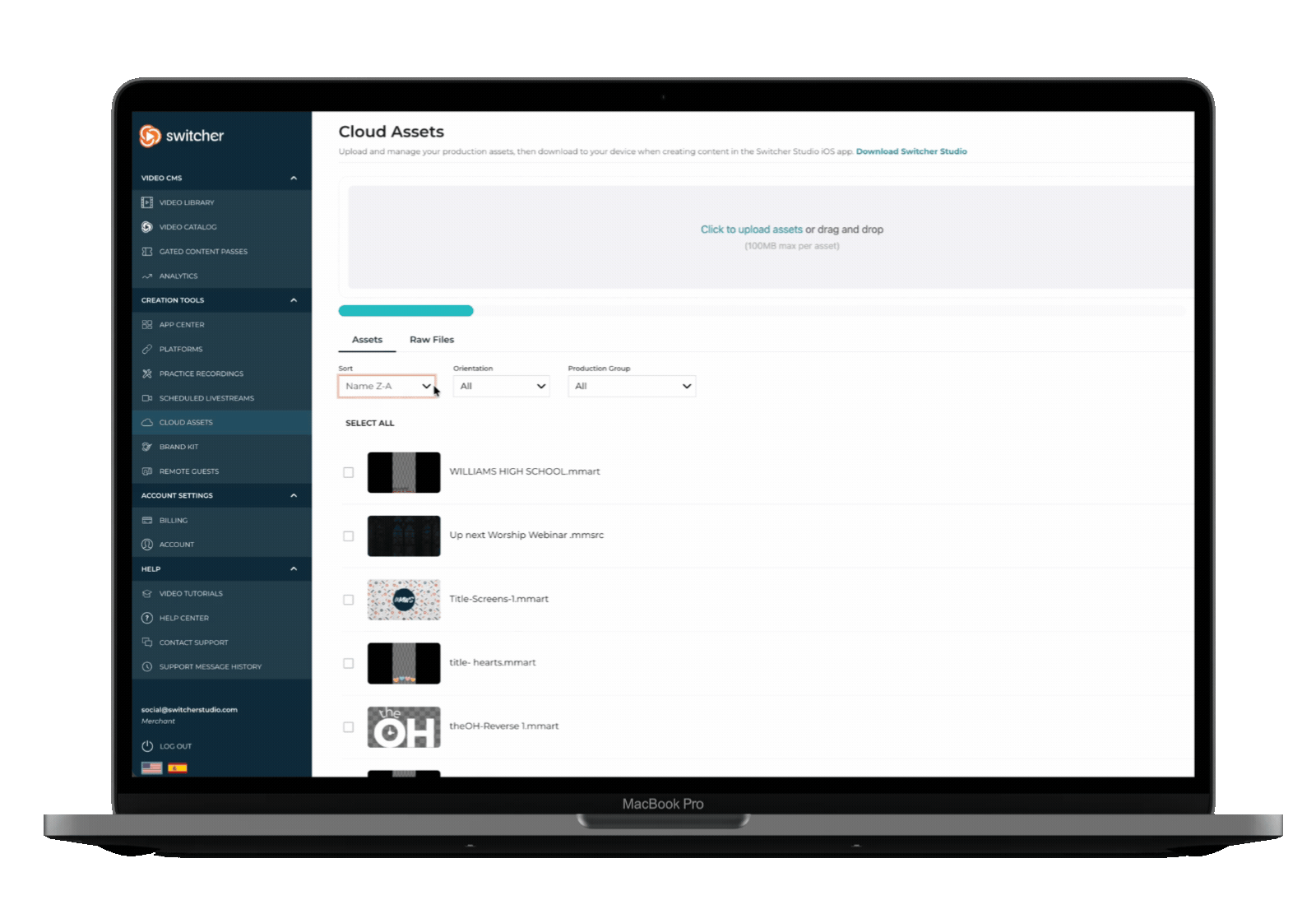Open Analytics trend-line icon
The width and height of the screenshot is (1316, 914).
click(x=147, y=276)
